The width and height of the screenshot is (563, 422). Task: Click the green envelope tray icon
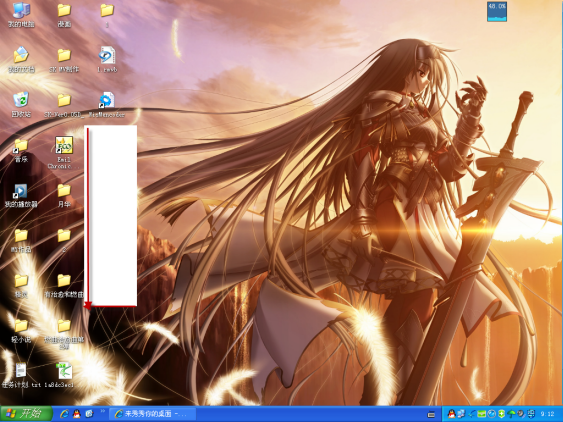pos(481,414)
